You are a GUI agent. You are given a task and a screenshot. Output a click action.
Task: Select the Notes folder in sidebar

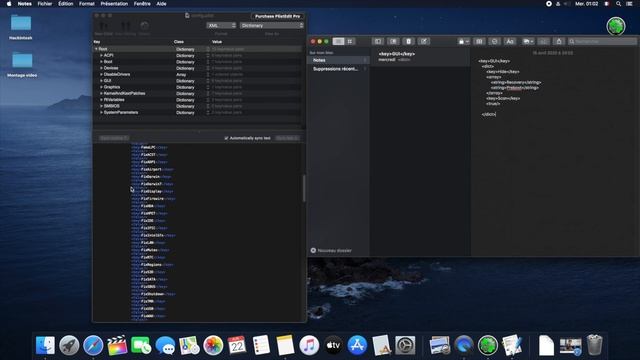click(338, 60)
